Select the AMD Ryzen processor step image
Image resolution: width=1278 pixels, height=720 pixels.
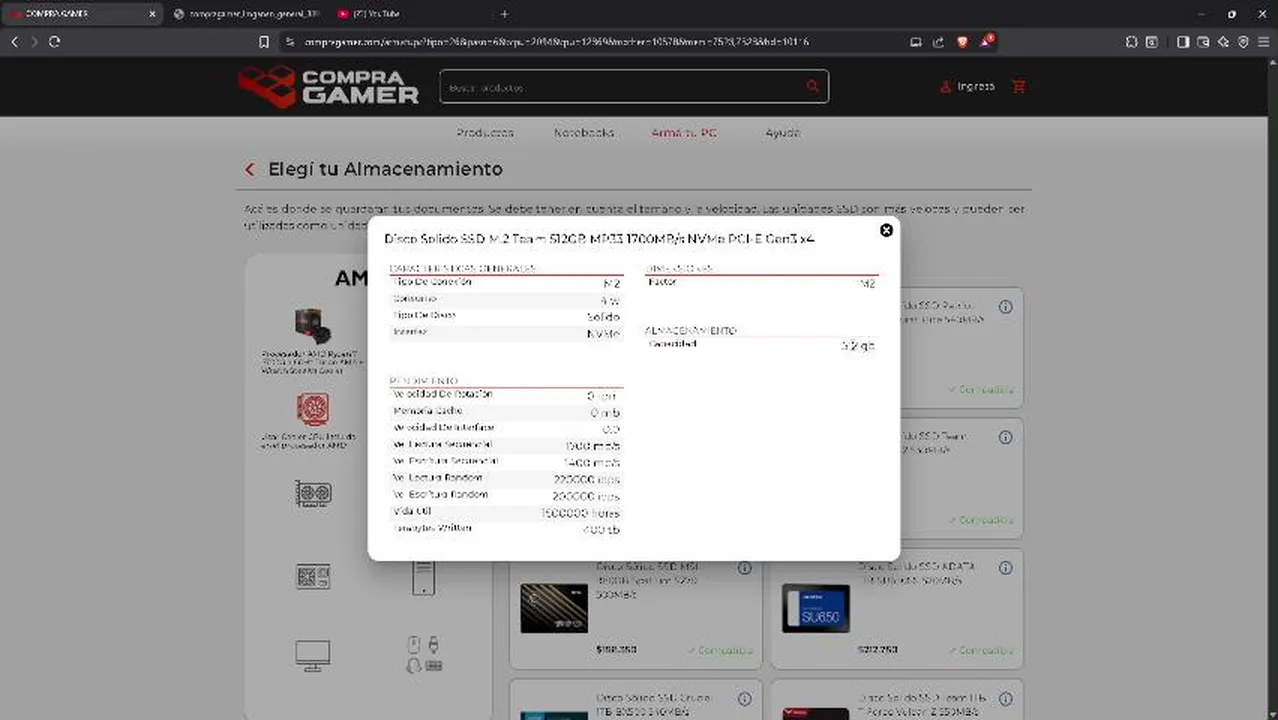pos(313,327)
